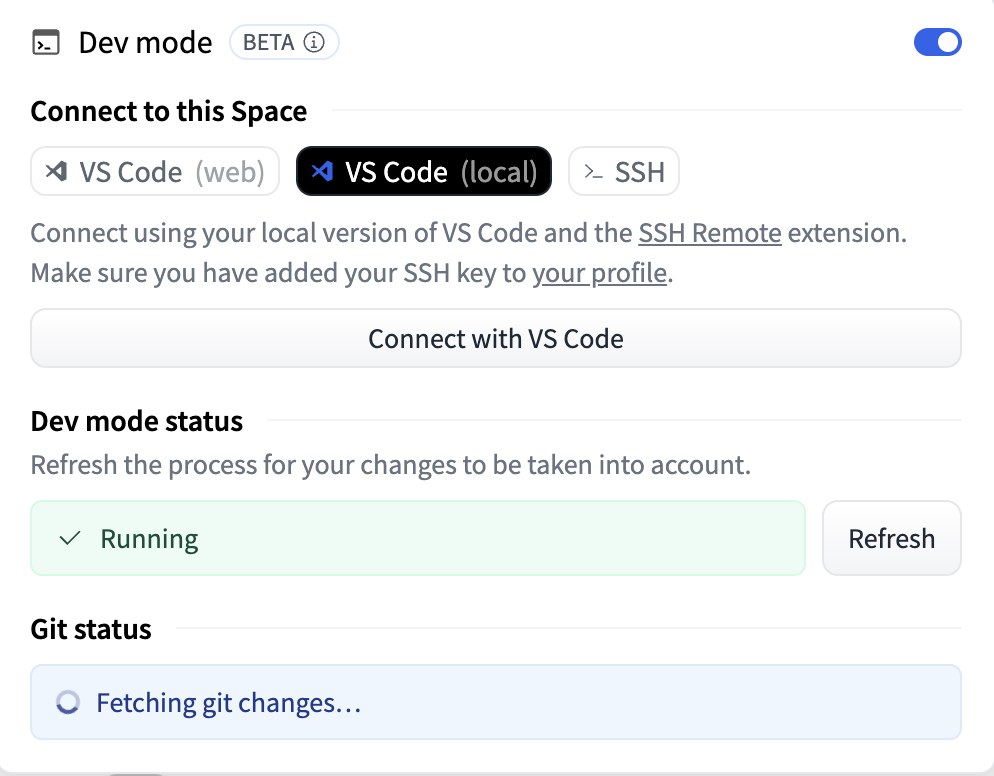Open the your profile link
The width and height of the screenshot is (994, 776).
(x=599, y=273)
